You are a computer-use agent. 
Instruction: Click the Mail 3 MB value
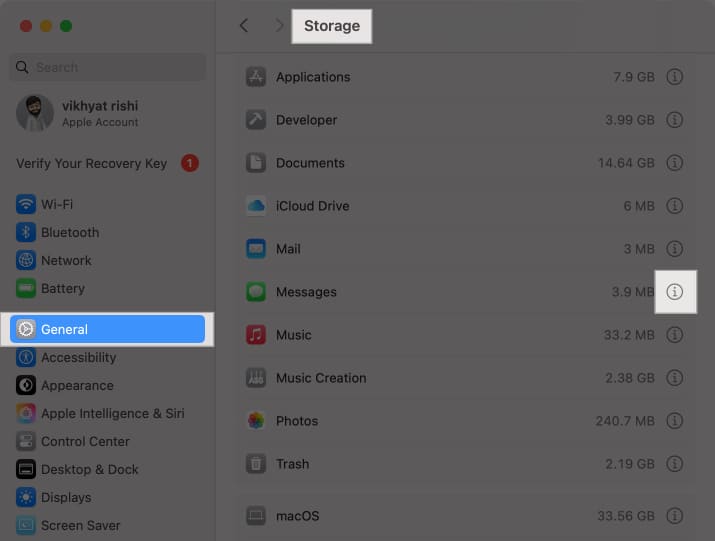[x=639, y=249]
